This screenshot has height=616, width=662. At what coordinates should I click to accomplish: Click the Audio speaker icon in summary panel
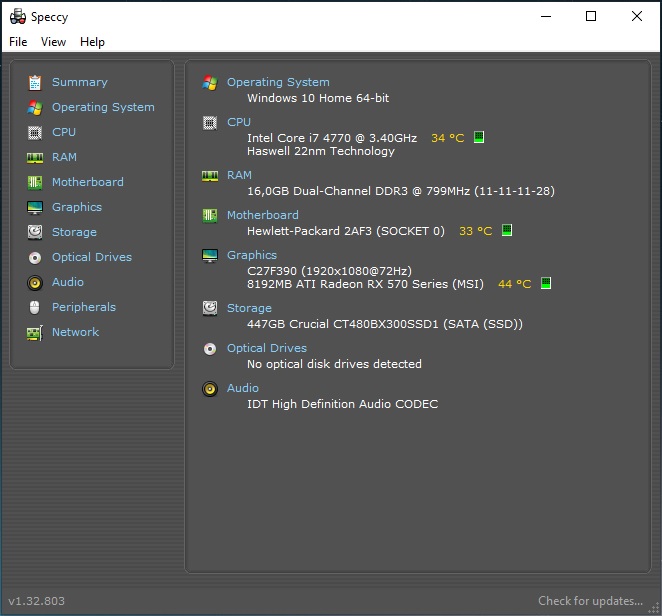click(x=210, y=389)
